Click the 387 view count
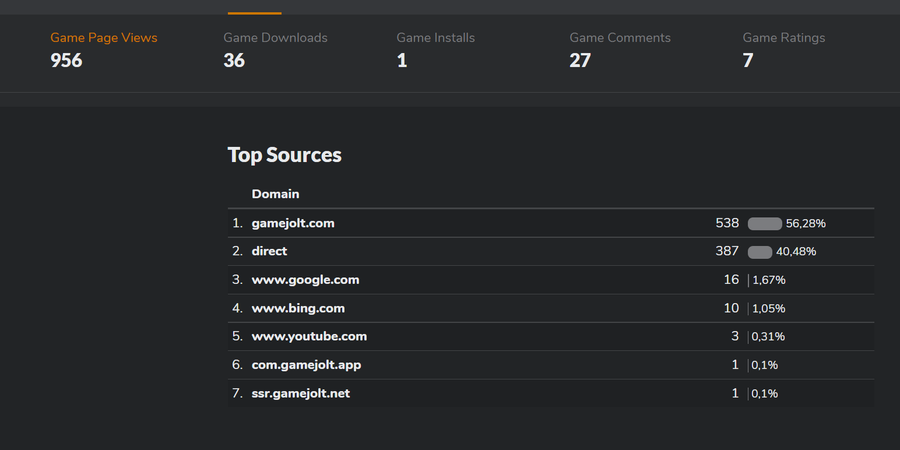The width and height of the screenshot is (900, 450). point(727,251)
